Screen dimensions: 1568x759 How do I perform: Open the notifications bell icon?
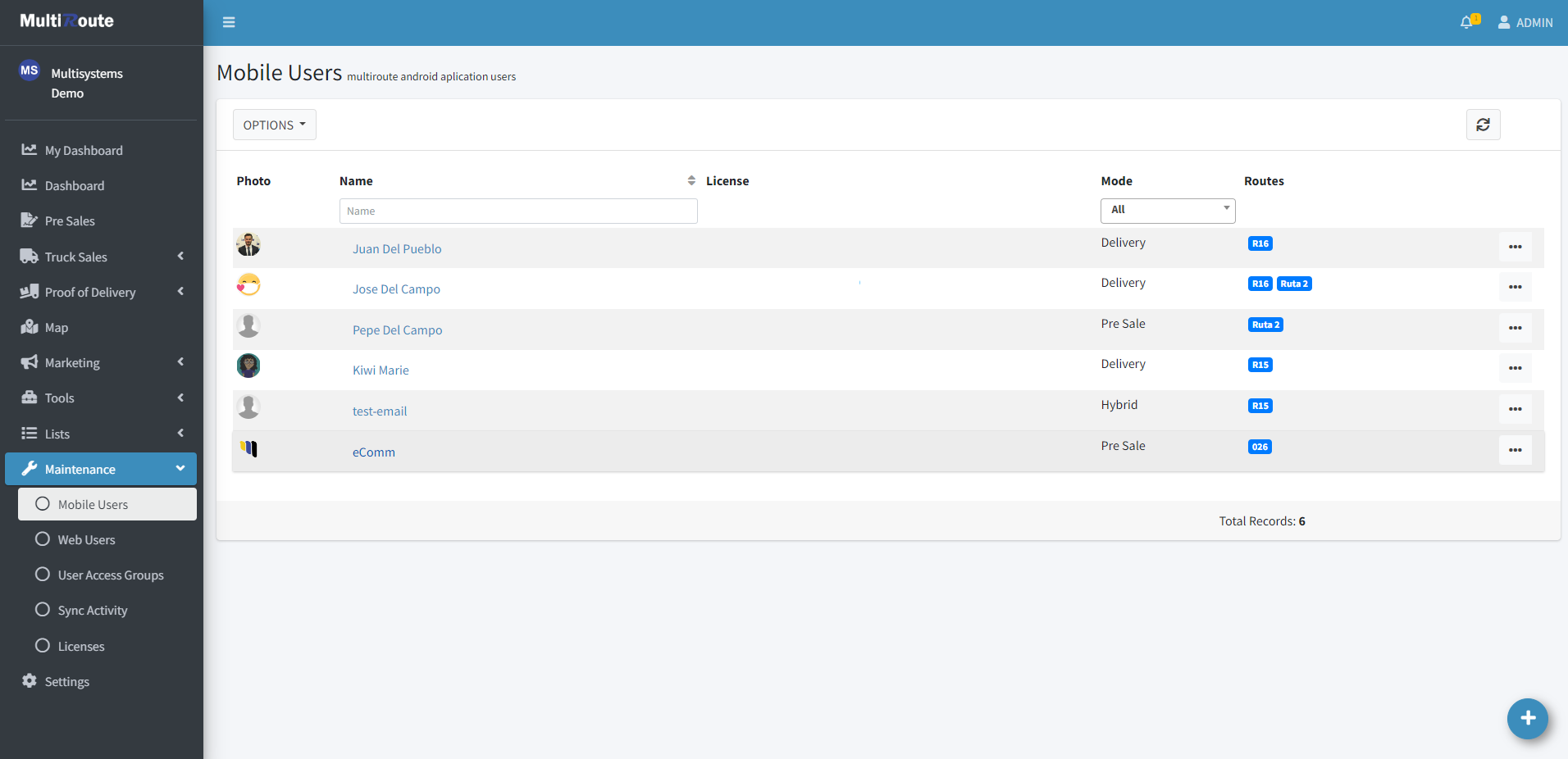coord(1466,22)
